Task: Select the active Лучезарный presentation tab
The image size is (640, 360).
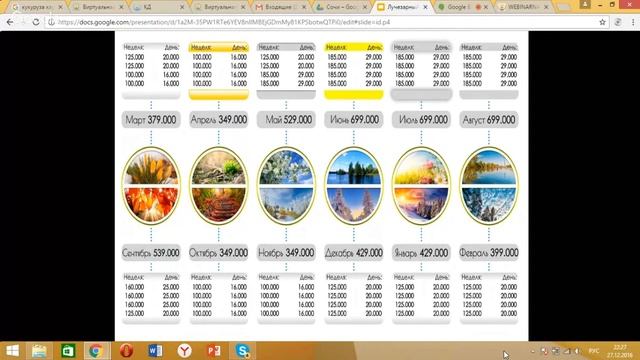Action: point(401,7)
